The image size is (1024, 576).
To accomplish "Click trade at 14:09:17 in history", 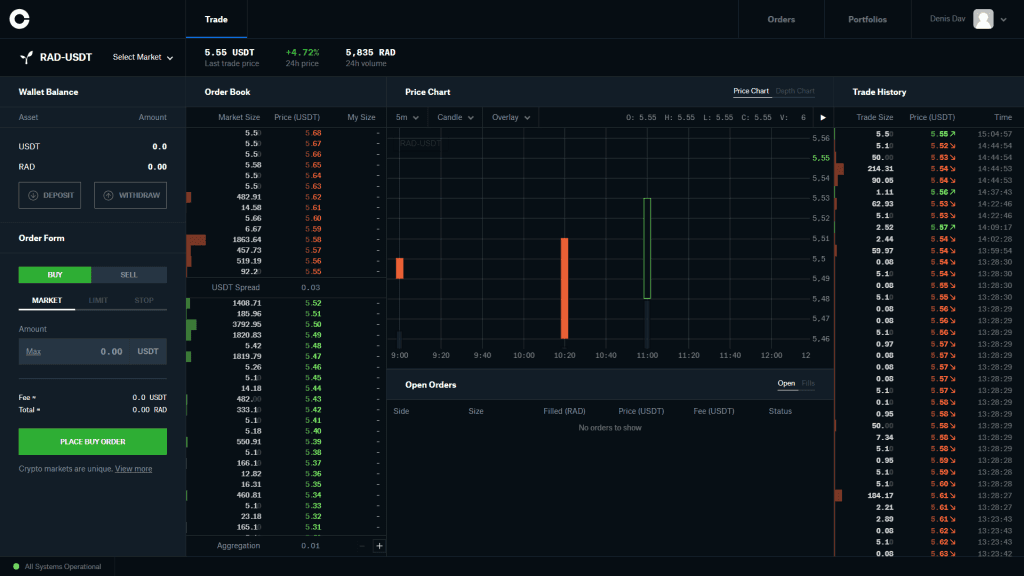I will coord(929,227).
